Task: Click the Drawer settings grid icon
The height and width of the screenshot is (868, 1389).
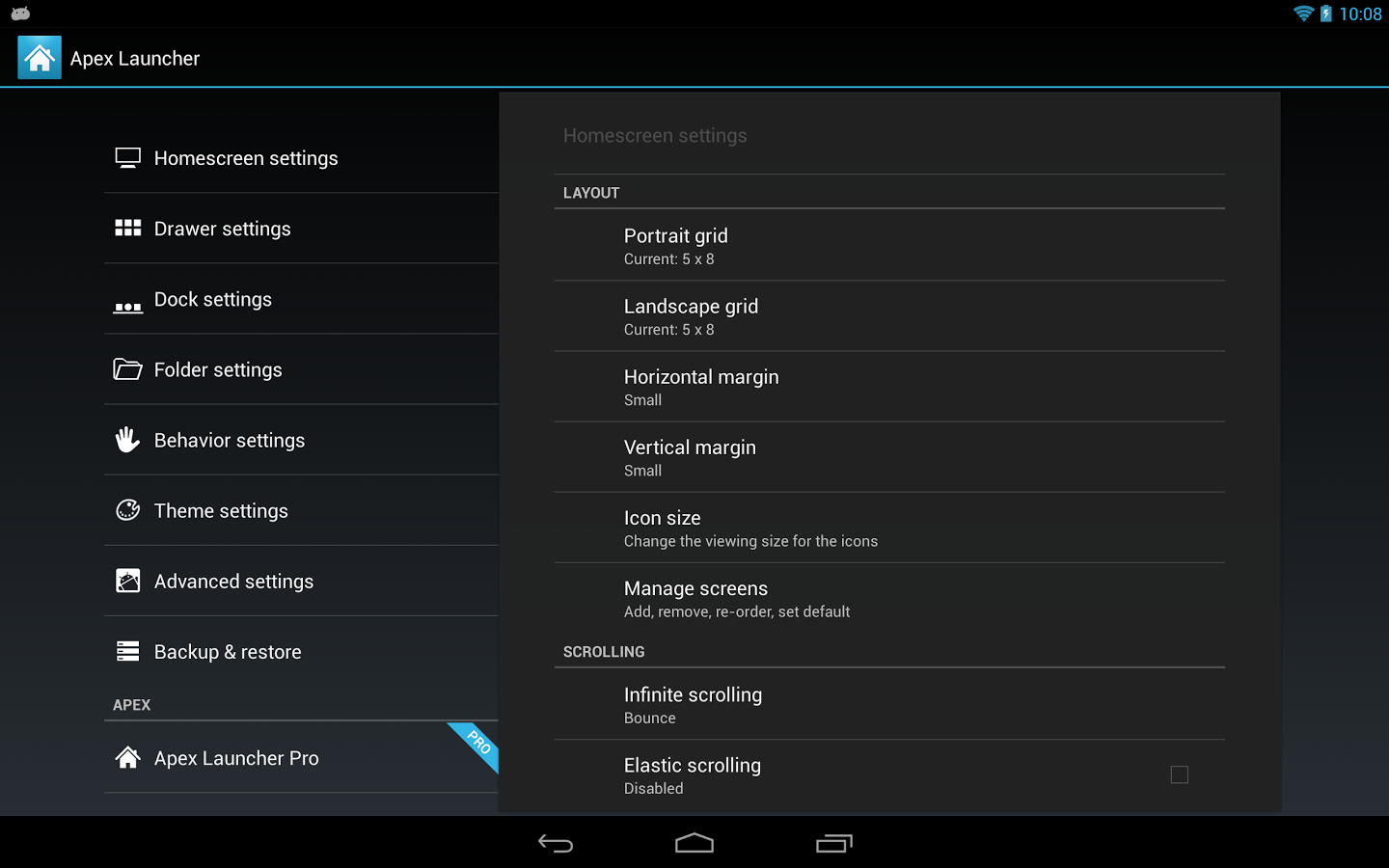Action: (127, 228)
